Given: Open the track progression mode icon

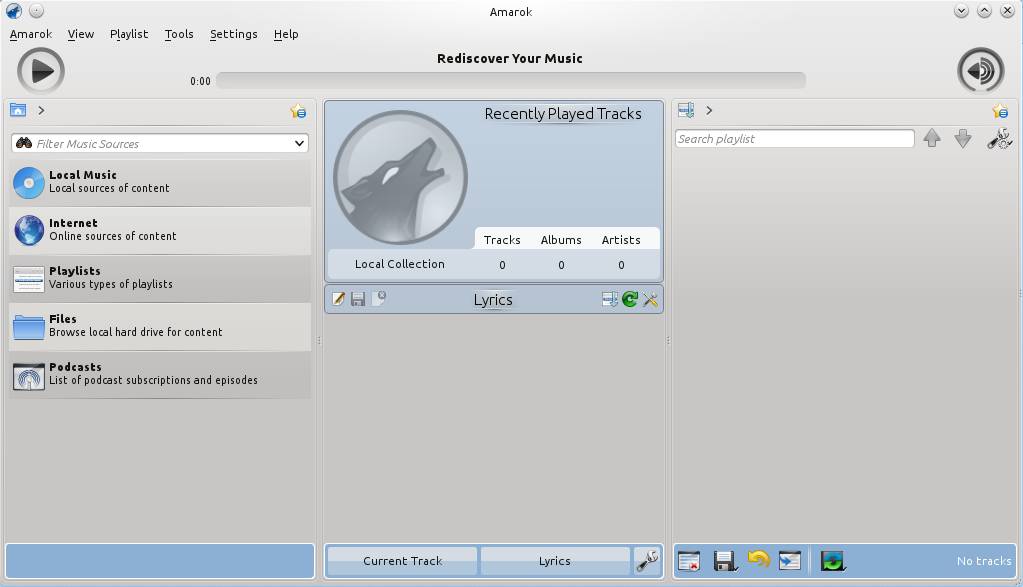Looking at the screenshot, I should tap(832, 561).
